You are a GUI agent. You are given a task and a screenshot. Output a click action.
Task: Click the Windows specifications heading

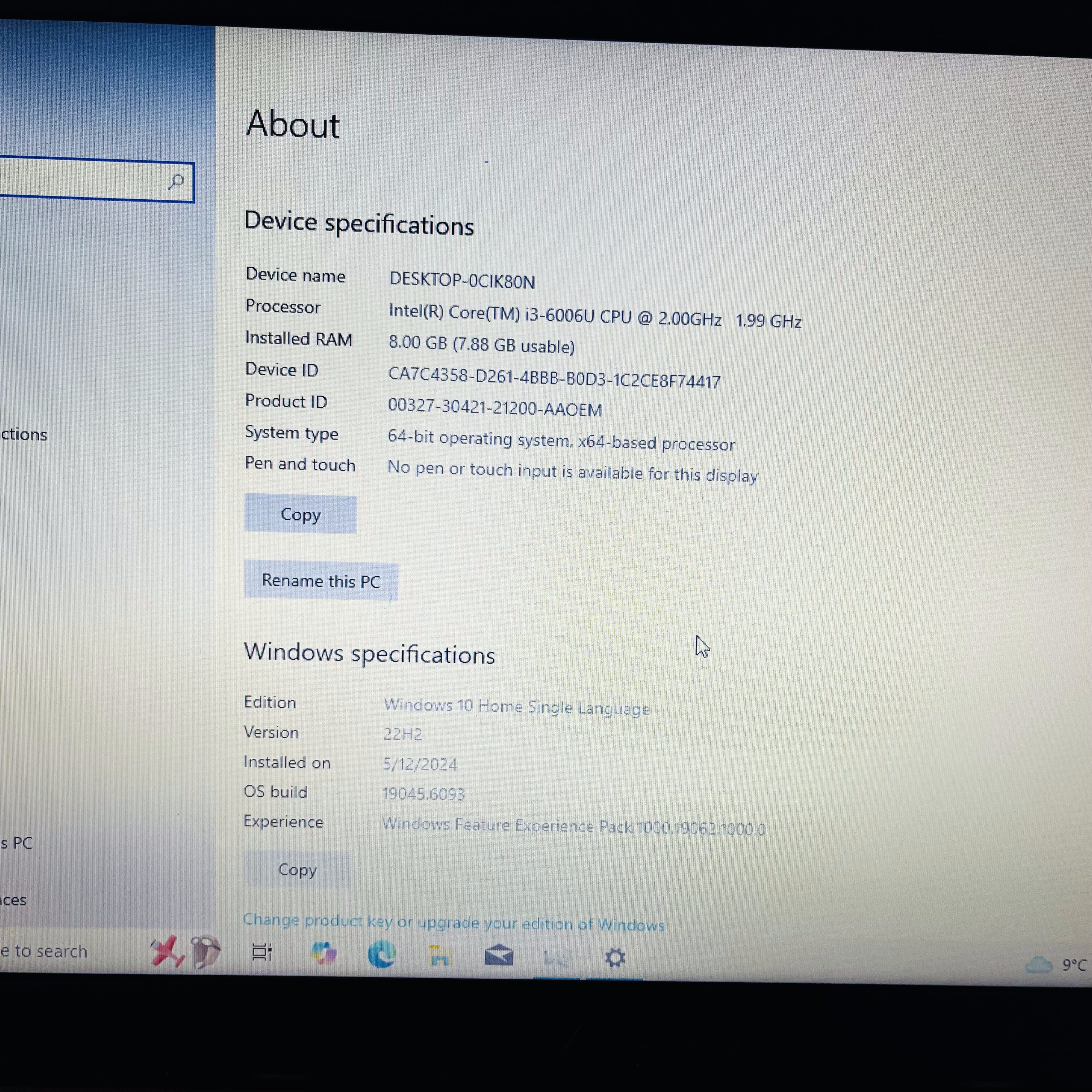pyautogui.click(x=369, y=653)
